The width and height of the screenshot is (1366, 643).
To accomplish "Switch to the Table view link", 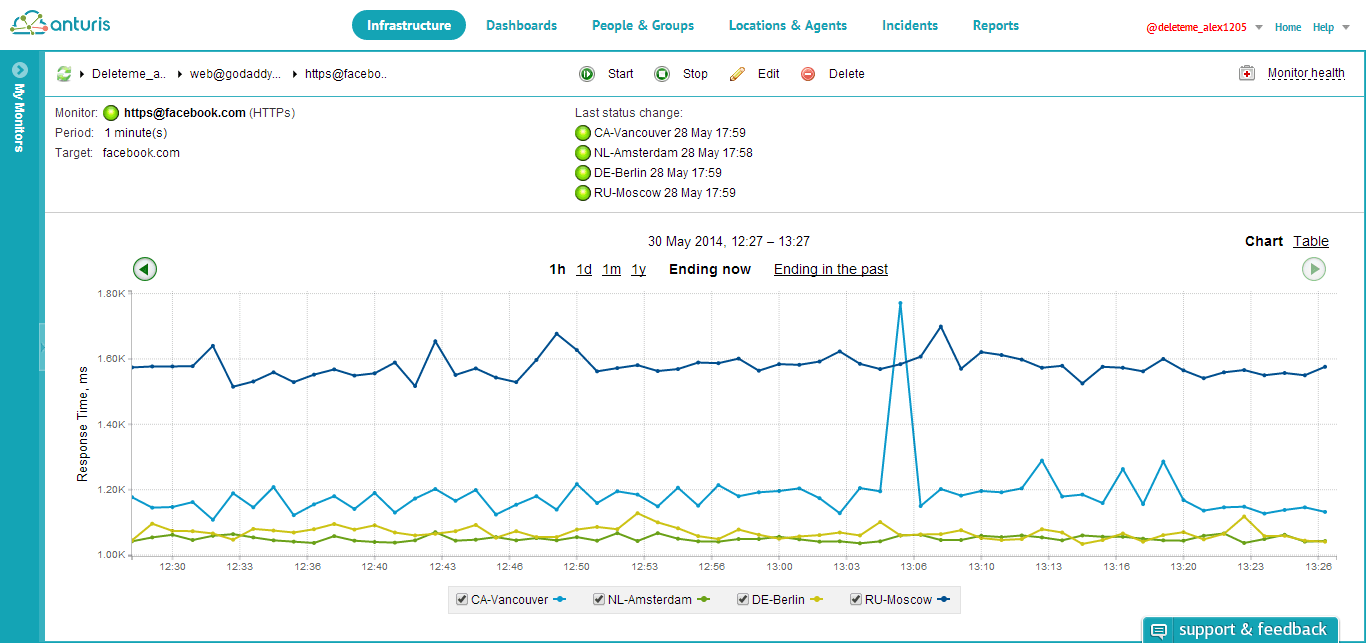I will pyautogui.click(x=1310, y=241).
